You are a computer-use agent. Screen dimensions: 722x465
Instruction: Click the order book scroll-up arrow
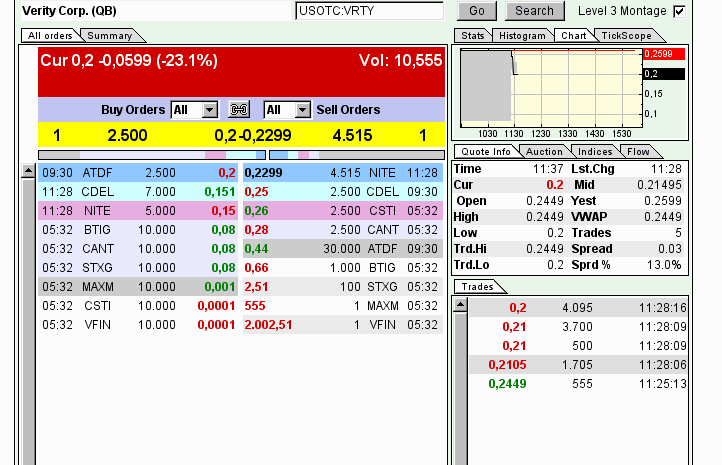tap(28, 171)
